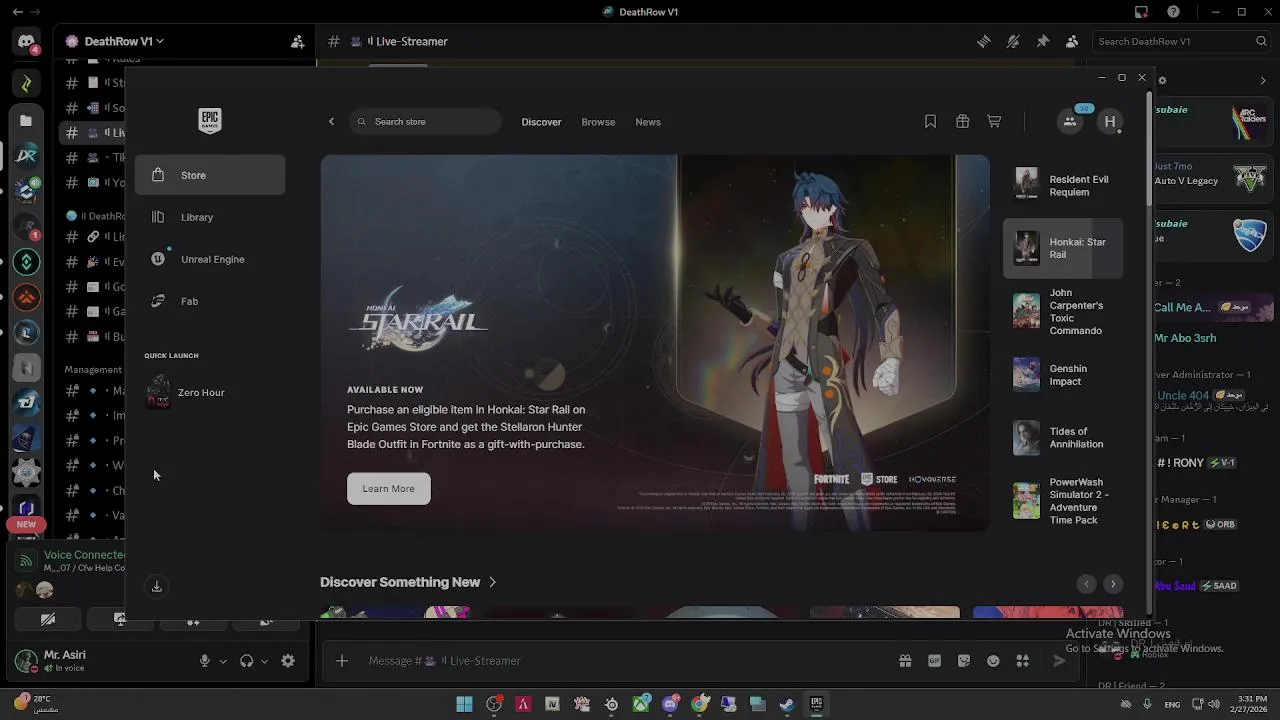Open Epic account profile H avatar
The image size is (1280, 720).
1110,122
